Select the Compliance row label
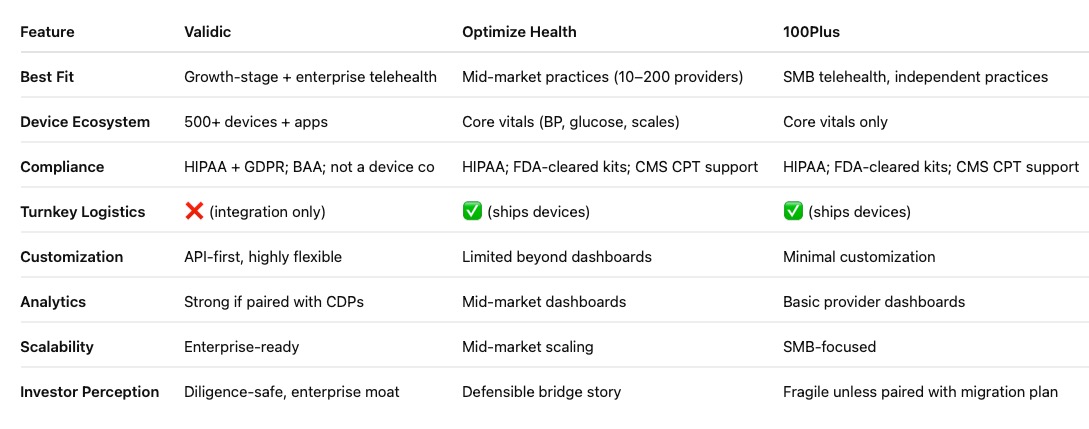 point(62,167)
